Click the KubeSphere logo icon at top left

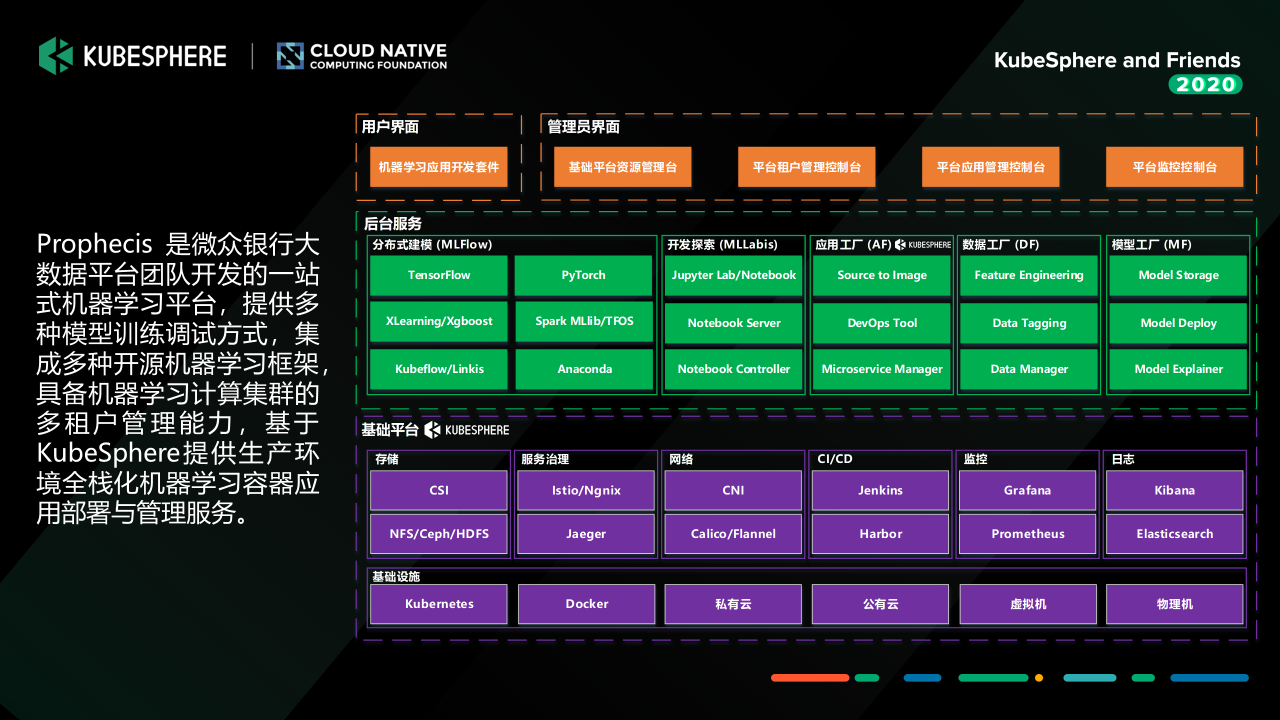(x=56, y=56)
